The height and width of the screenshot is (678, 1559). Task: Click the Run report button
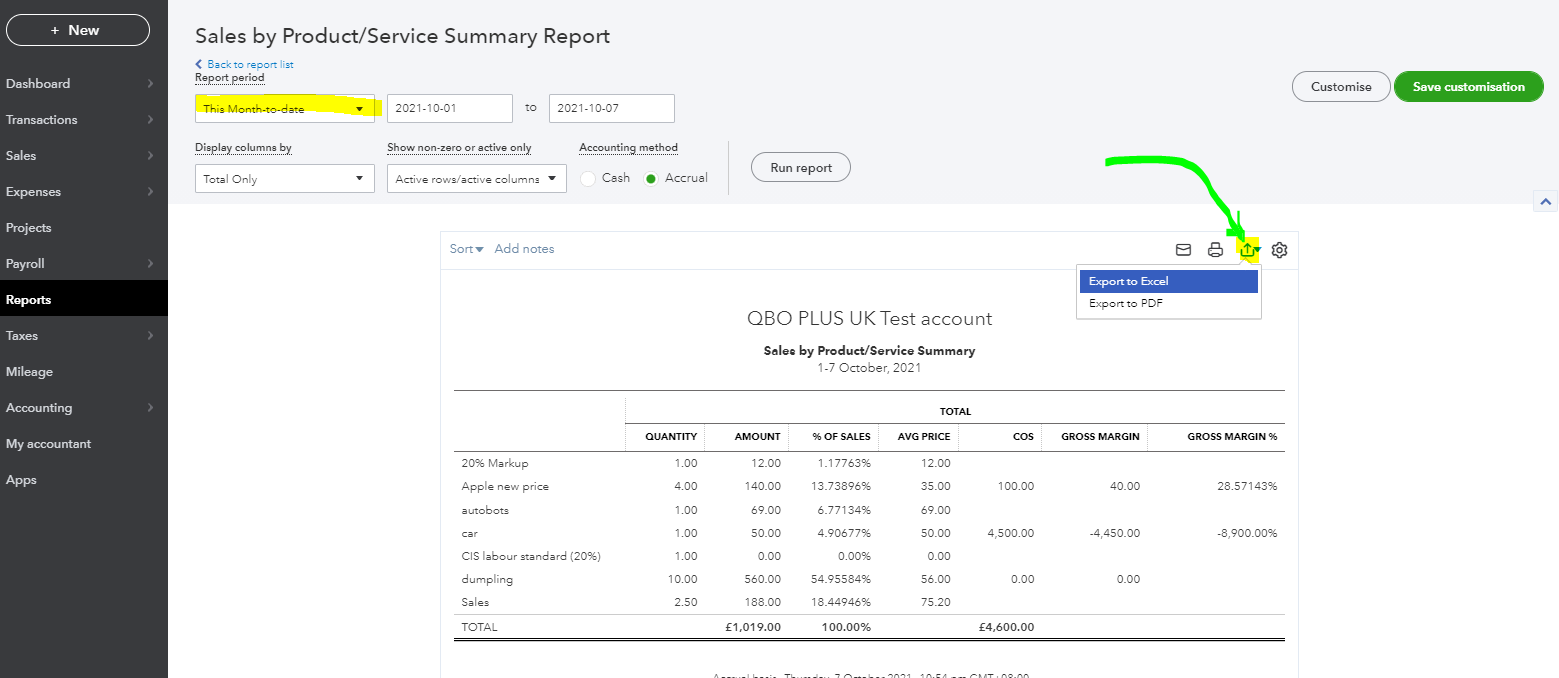pyautogui.click(x=800, y=168)
